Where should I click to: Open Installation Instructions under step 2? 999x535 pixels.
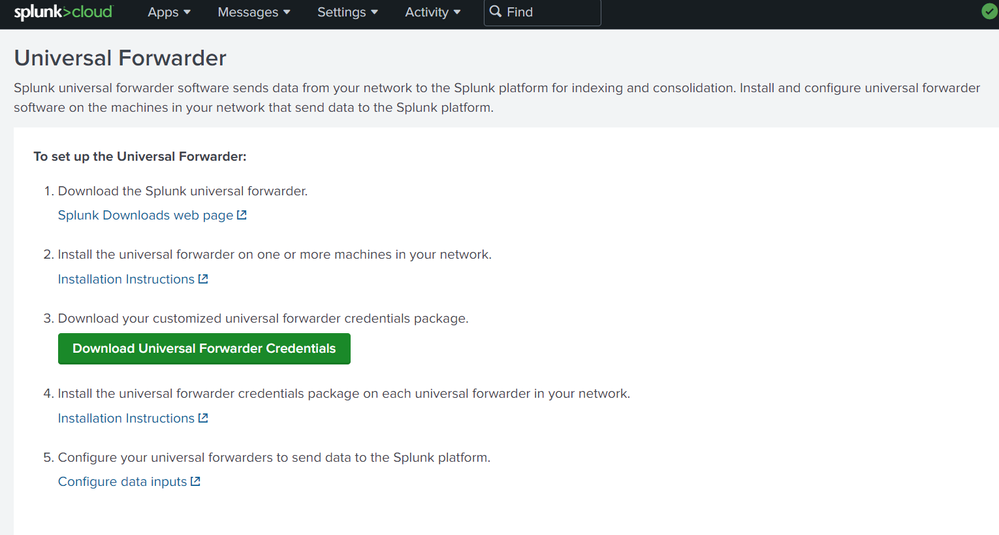click(126, 279)
